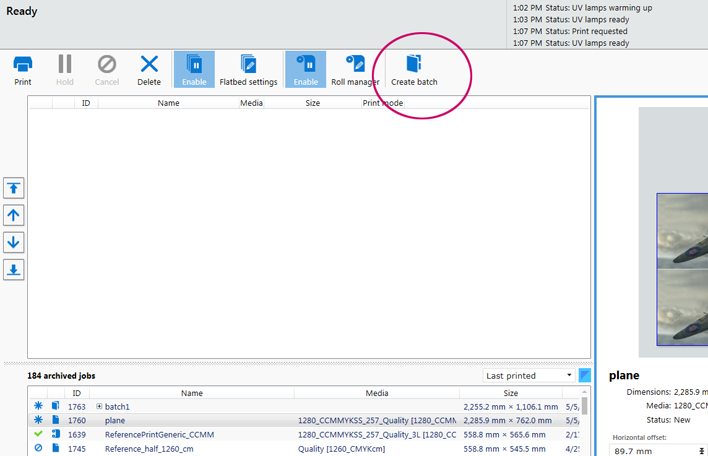Toggle the blue archive filter button
Viewport: 708px width, 456px height.
pos(585,376)
